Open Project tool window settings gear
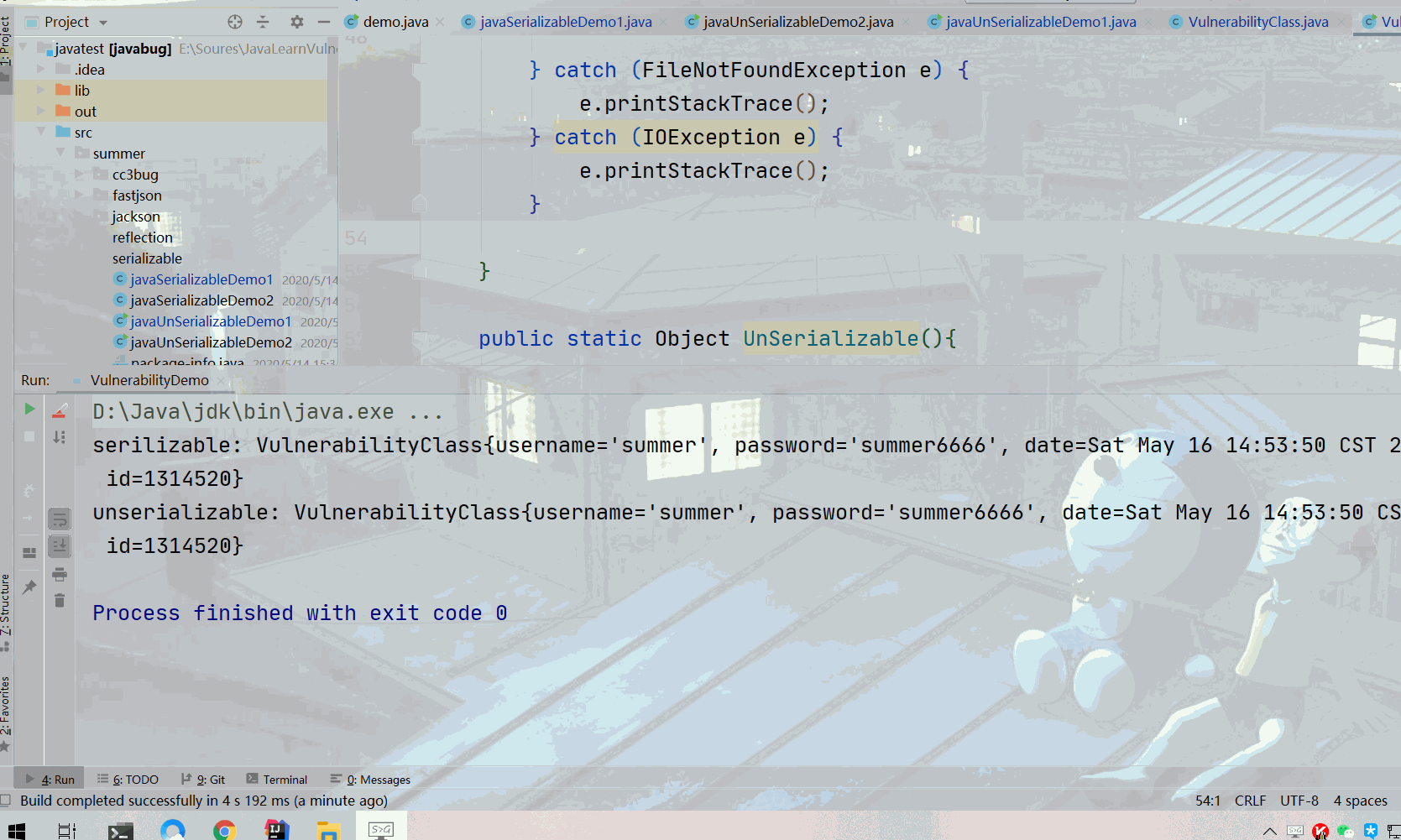 point(296,22)
